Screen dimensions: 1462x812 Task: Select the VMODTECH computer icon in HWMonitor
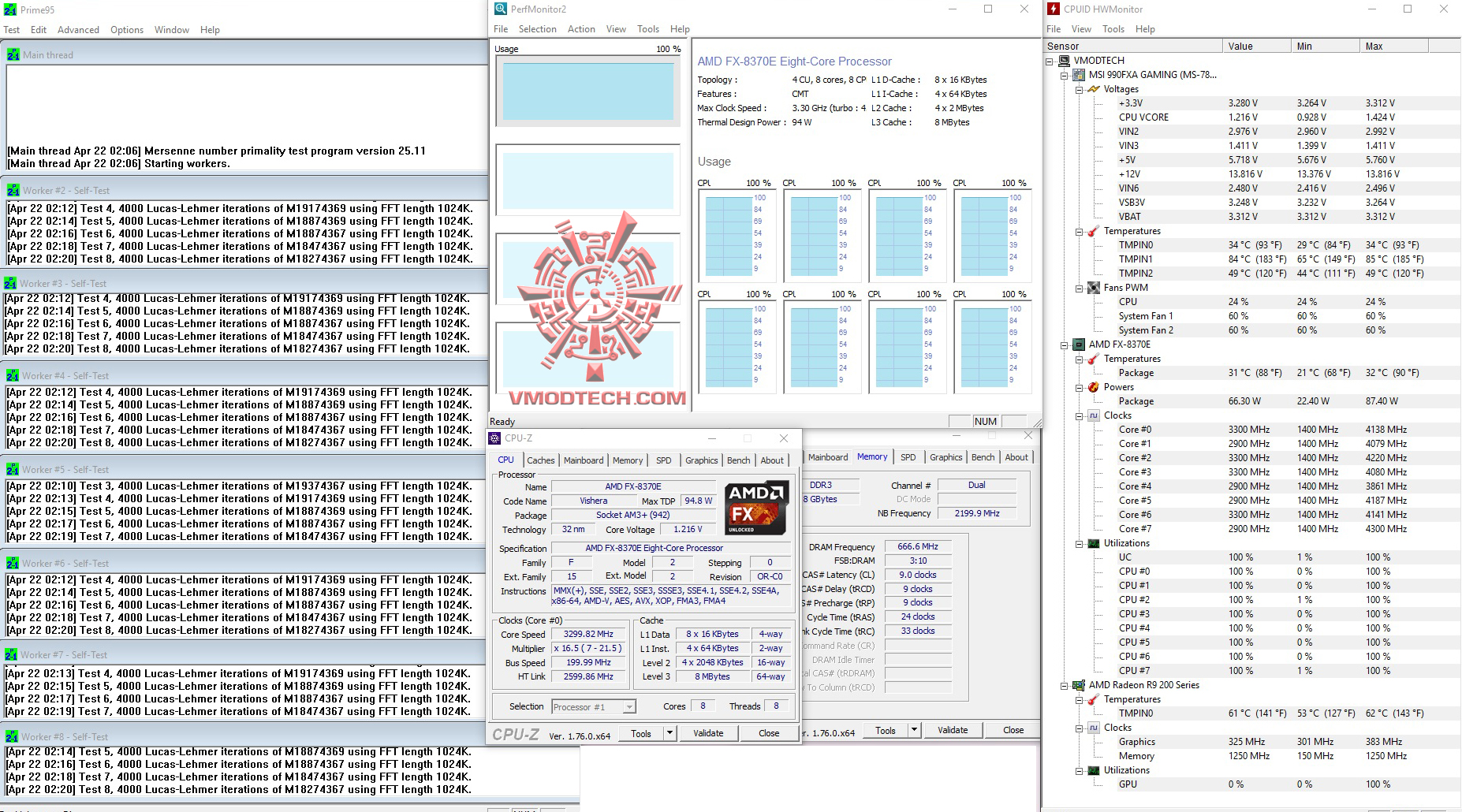point(1064,61)
